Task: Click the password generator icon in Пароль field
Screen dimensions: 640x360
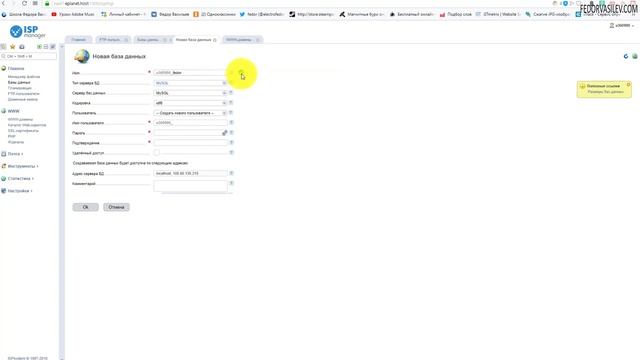Action: [224, 133]
